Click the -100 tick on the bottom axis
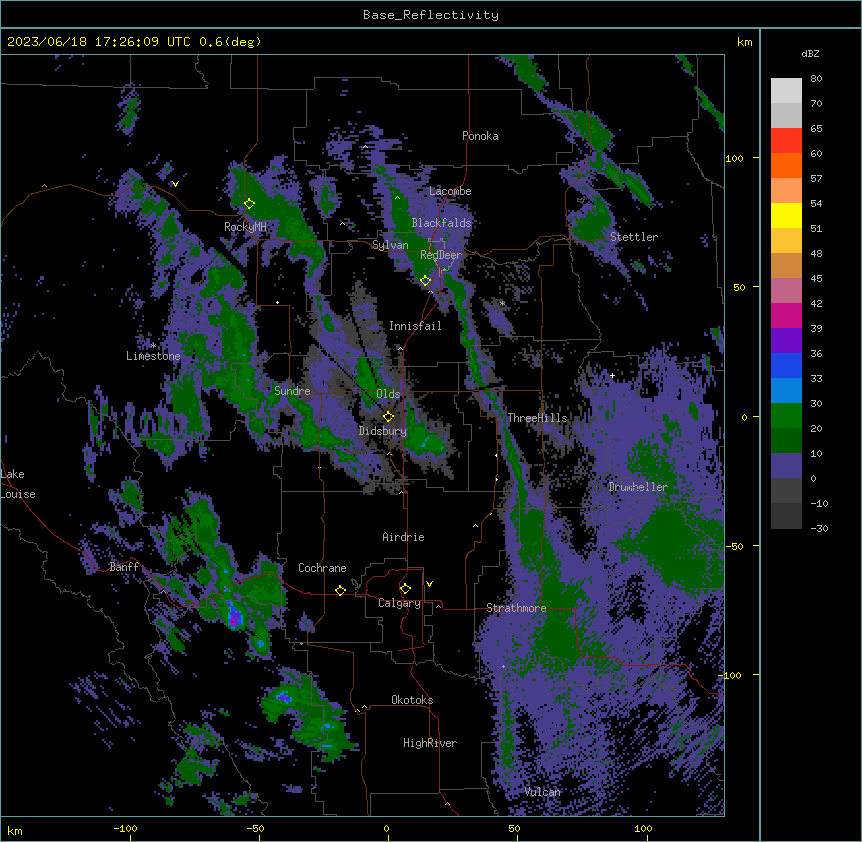 [125, 828]
